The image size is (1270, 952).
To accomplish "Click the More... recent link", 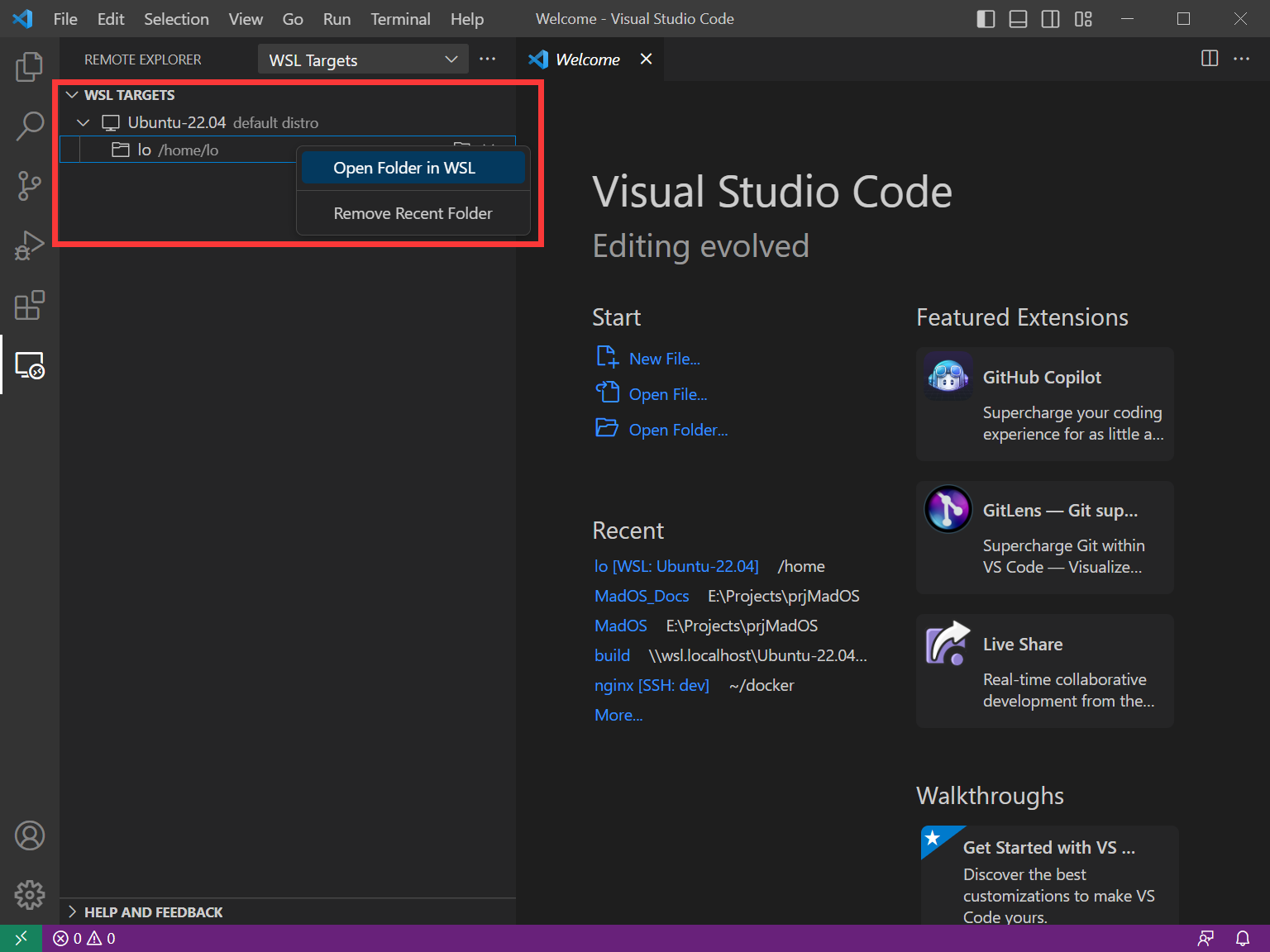I will point(618,715).
